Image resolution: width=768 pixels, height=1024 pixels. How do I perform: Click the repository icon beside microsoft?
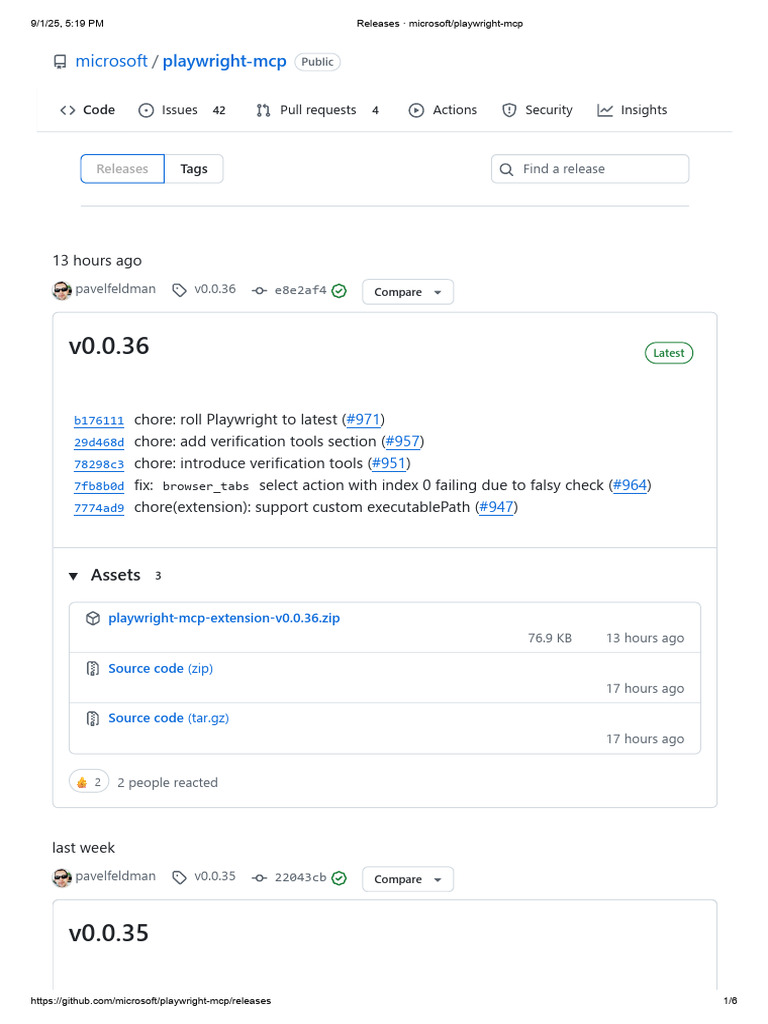point(60,62)
